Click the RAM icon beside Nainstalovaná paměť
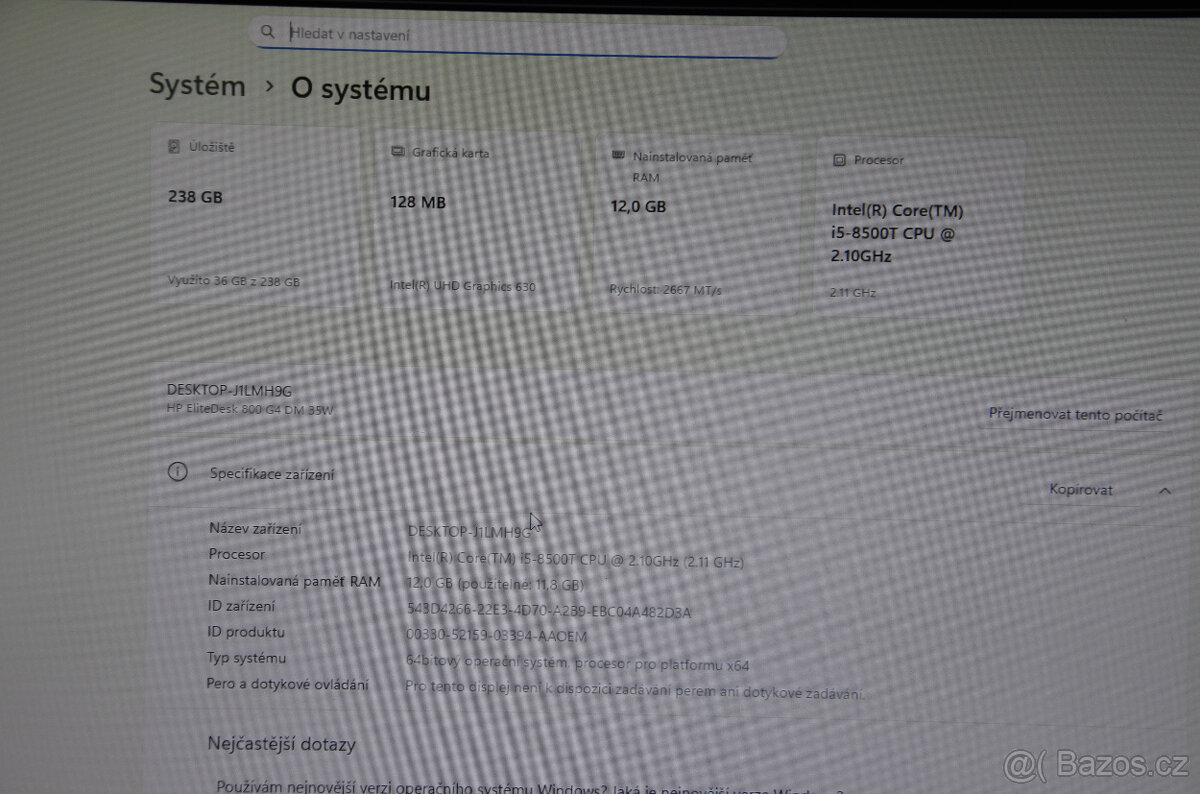The width and height of the screenshot is (1200, 794). coord(617,157)
